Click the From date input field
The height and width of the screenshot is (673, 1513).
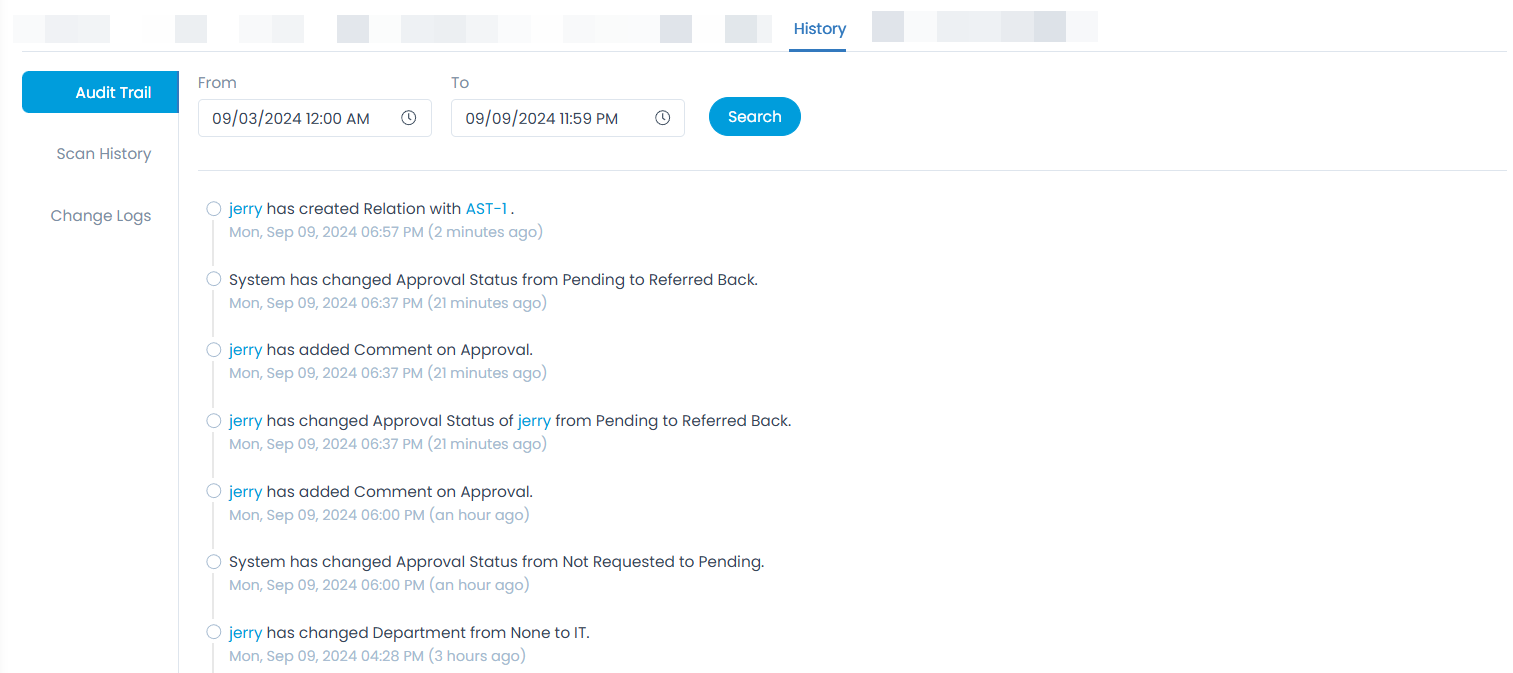pyautogui.click(x=300, y=117)
